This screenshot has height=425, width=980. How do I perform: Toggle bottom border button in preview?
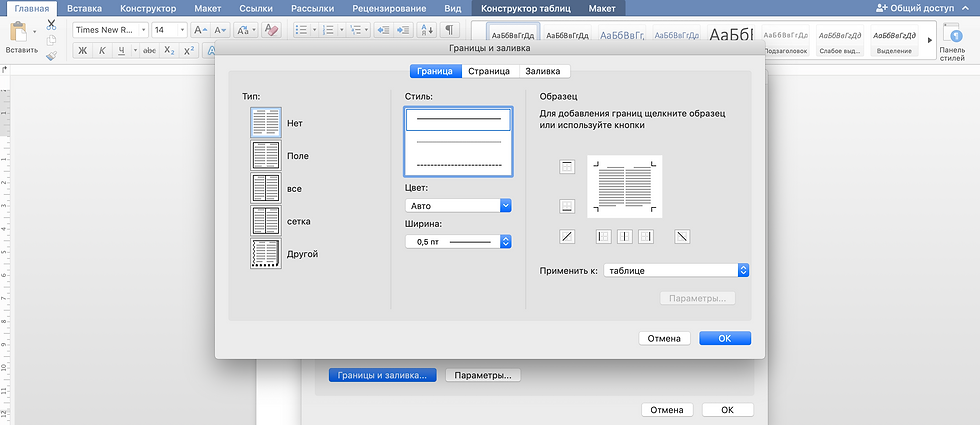pos(567,206)
